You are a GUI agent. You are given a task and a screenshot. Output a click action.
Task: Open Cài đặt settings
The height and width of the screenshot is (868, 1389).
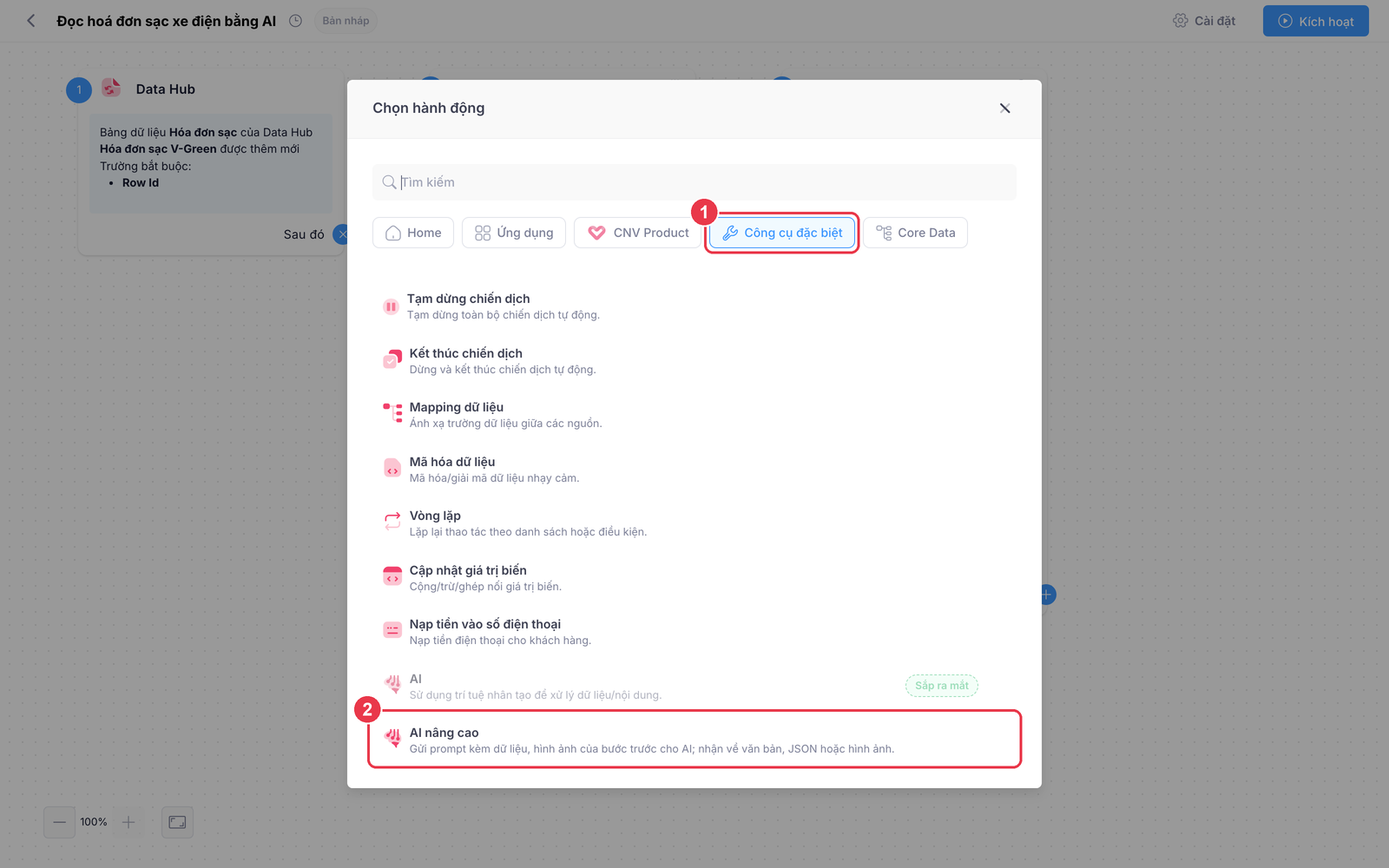point(1204,21)
